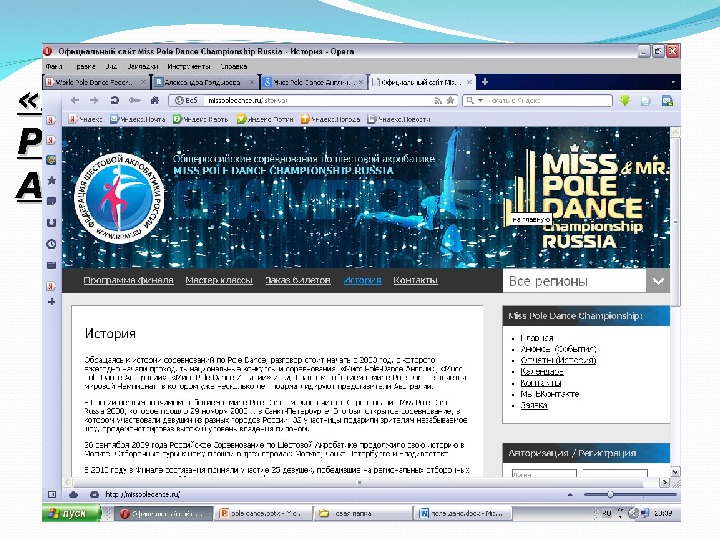Viewport: 720px width, 540px height.
Task: Open the Notes panel icon in the sidebar
Action: tap(51, 201)
